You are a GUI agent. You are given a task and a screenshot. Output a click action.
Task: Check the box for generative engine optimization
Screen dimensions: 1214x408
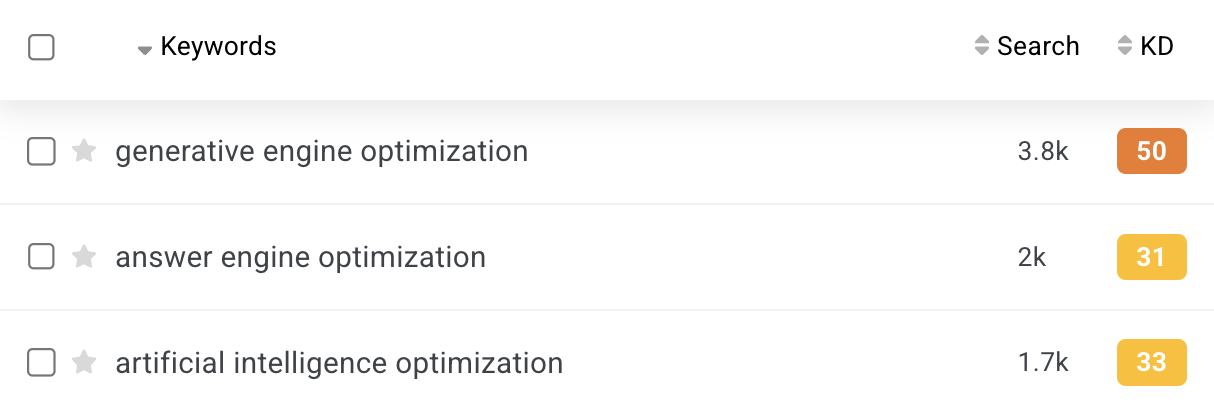tap(41, 152)
